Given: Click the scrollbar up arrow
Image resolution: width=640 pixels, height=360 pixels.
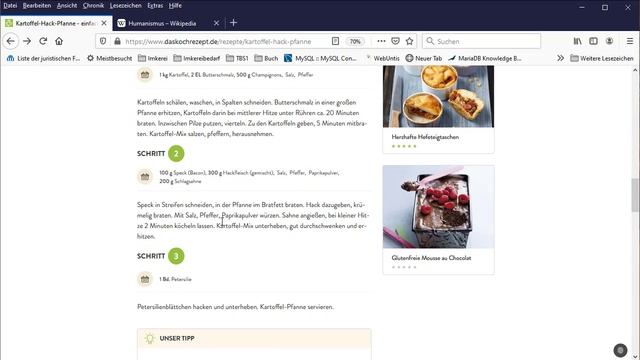Looking at the screenshot, I should coord(635,70).
